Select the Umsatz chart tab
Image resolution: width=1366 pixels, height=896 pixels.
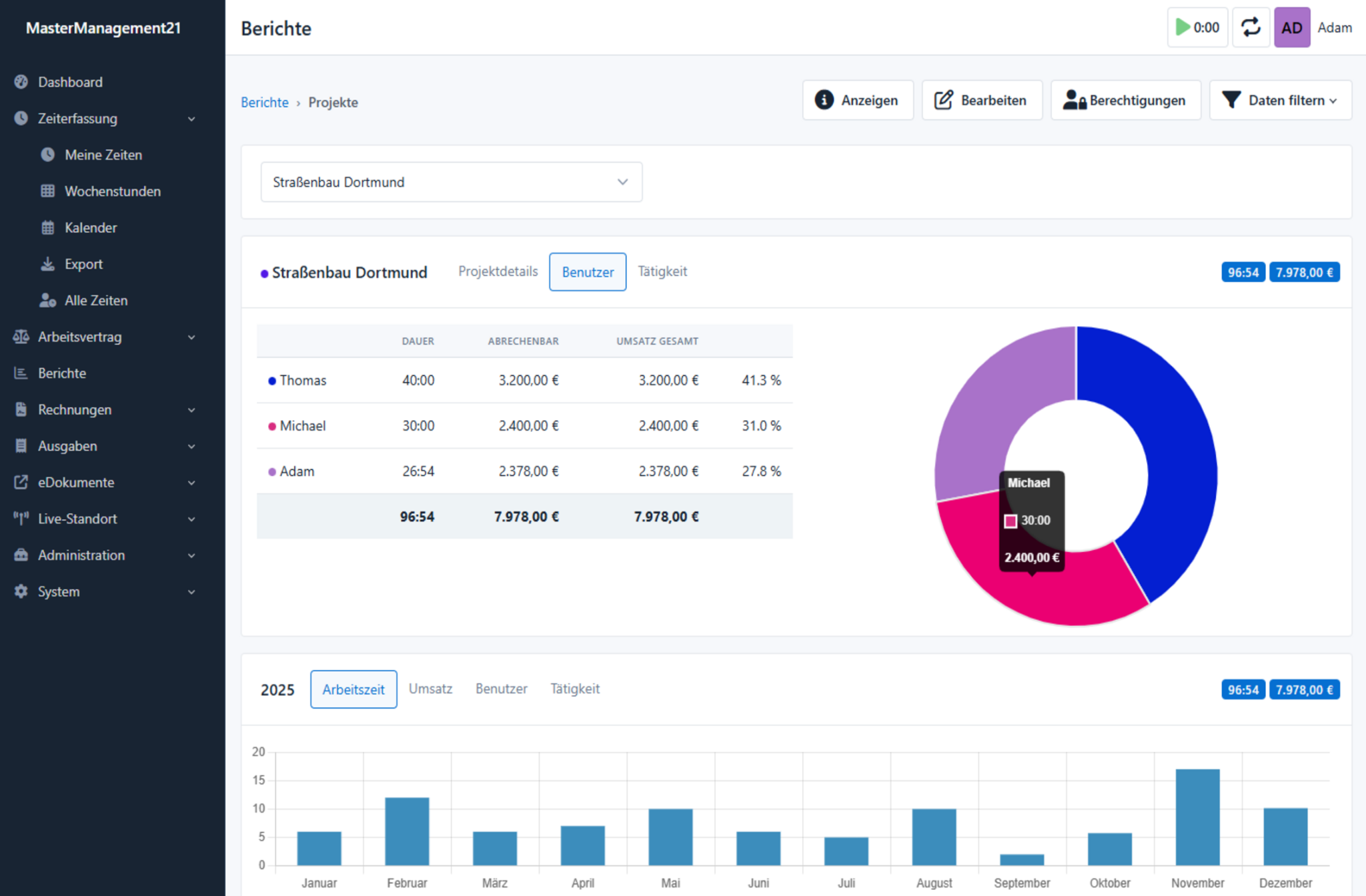(x=430, y=689)
